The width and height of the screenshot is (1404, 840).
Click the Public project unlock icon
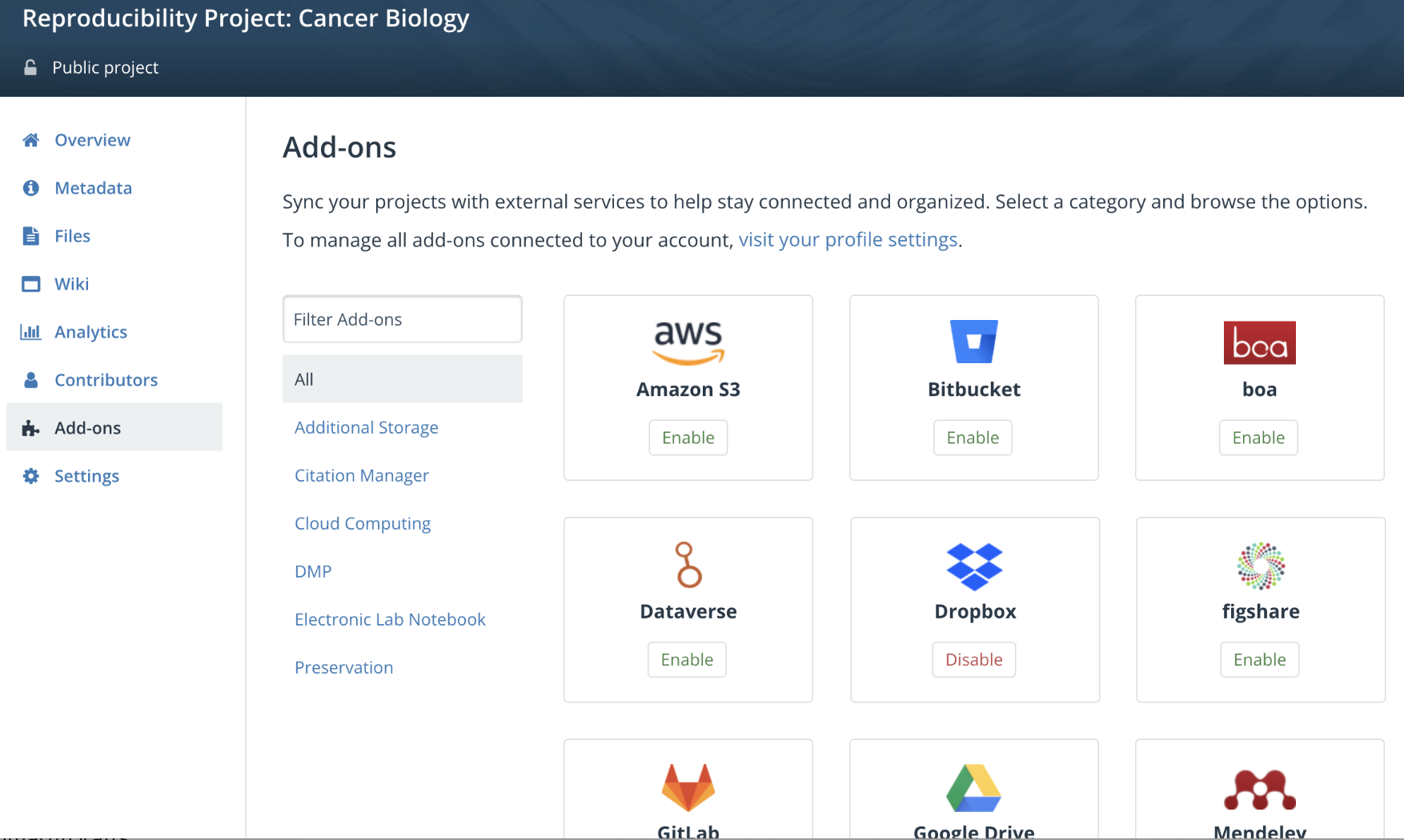click(x=30, y=67)
